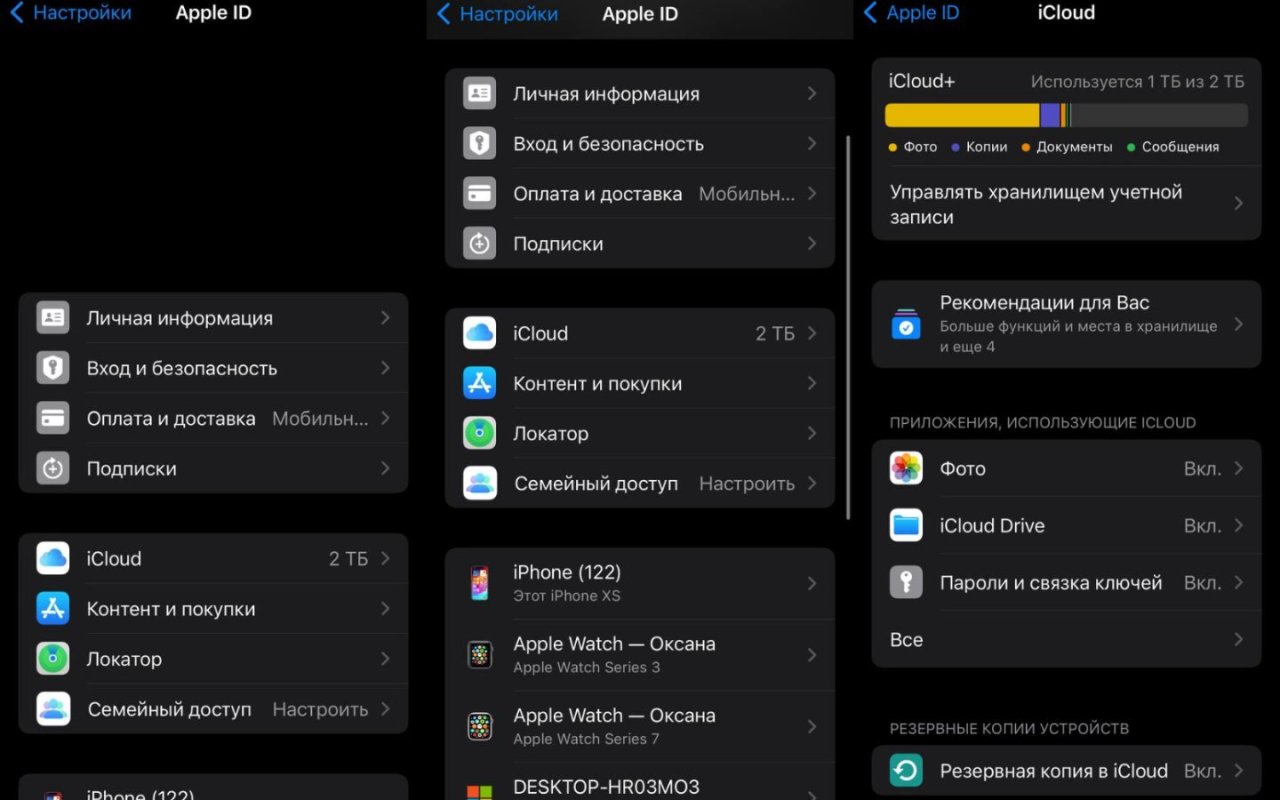Open Управлять хранилищем учетной записи
This screenshot has width=1280, height=800.
click(1060, 204)
